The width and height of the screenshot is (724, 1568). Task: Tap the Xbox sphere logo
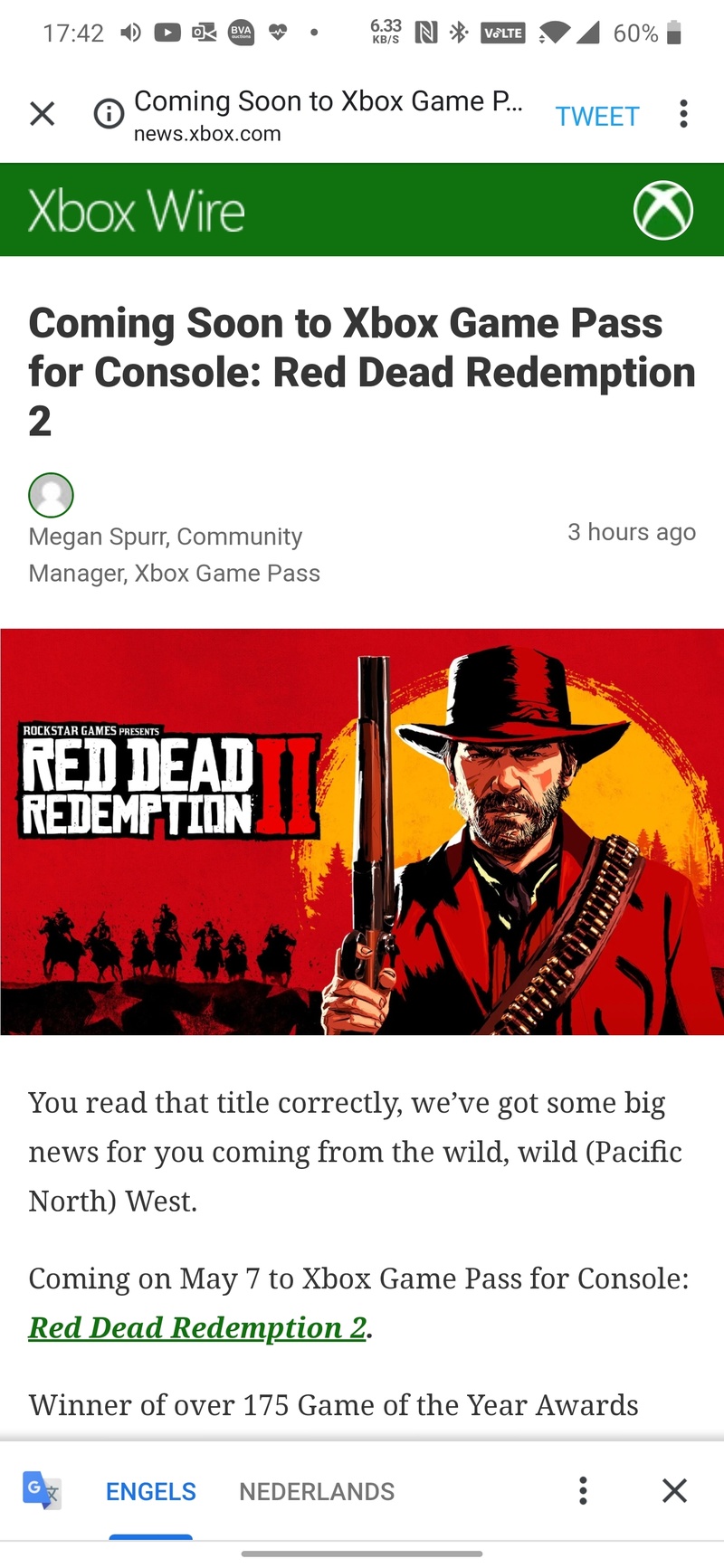(663, 210)
